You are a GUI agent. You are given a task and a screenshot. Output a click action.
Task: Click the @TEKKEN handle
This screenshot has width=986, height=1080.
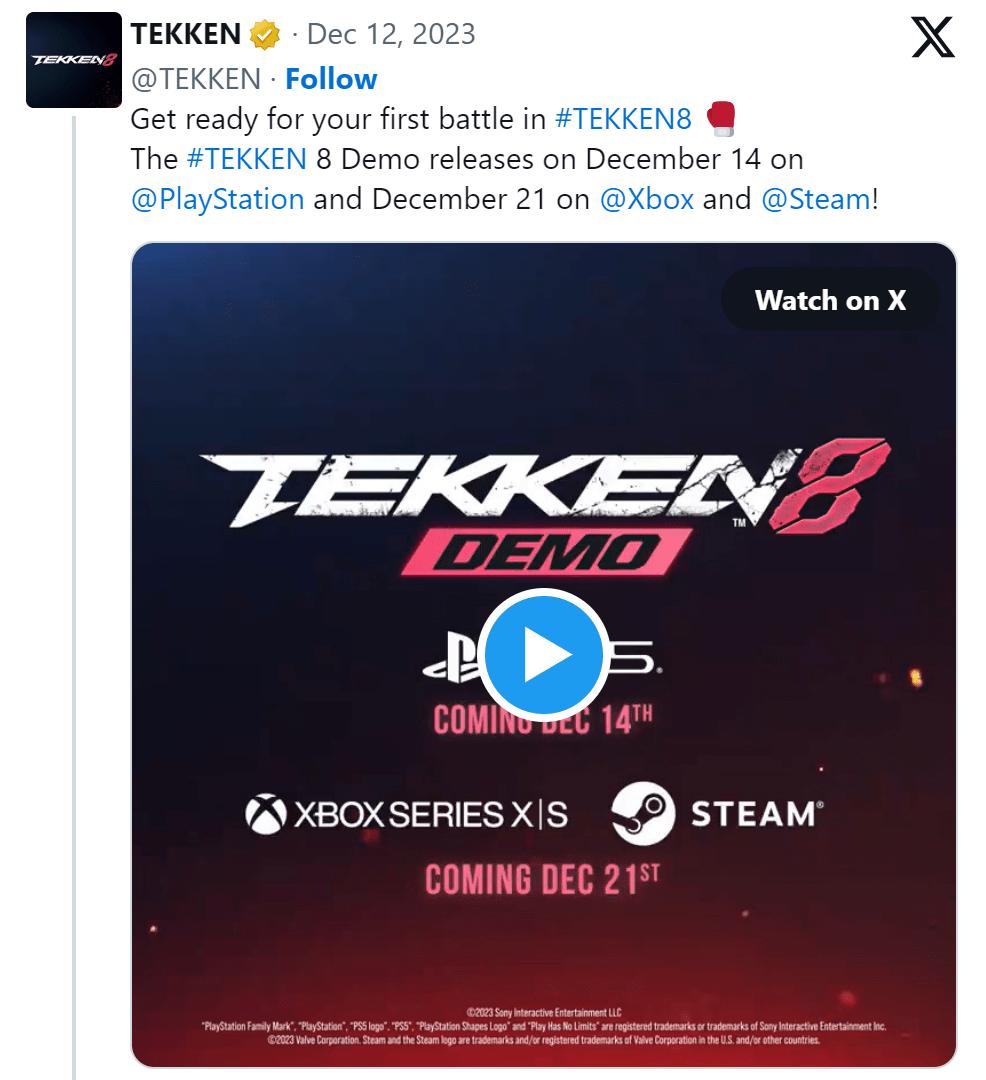pyautogui.click(x=196, y=79)
